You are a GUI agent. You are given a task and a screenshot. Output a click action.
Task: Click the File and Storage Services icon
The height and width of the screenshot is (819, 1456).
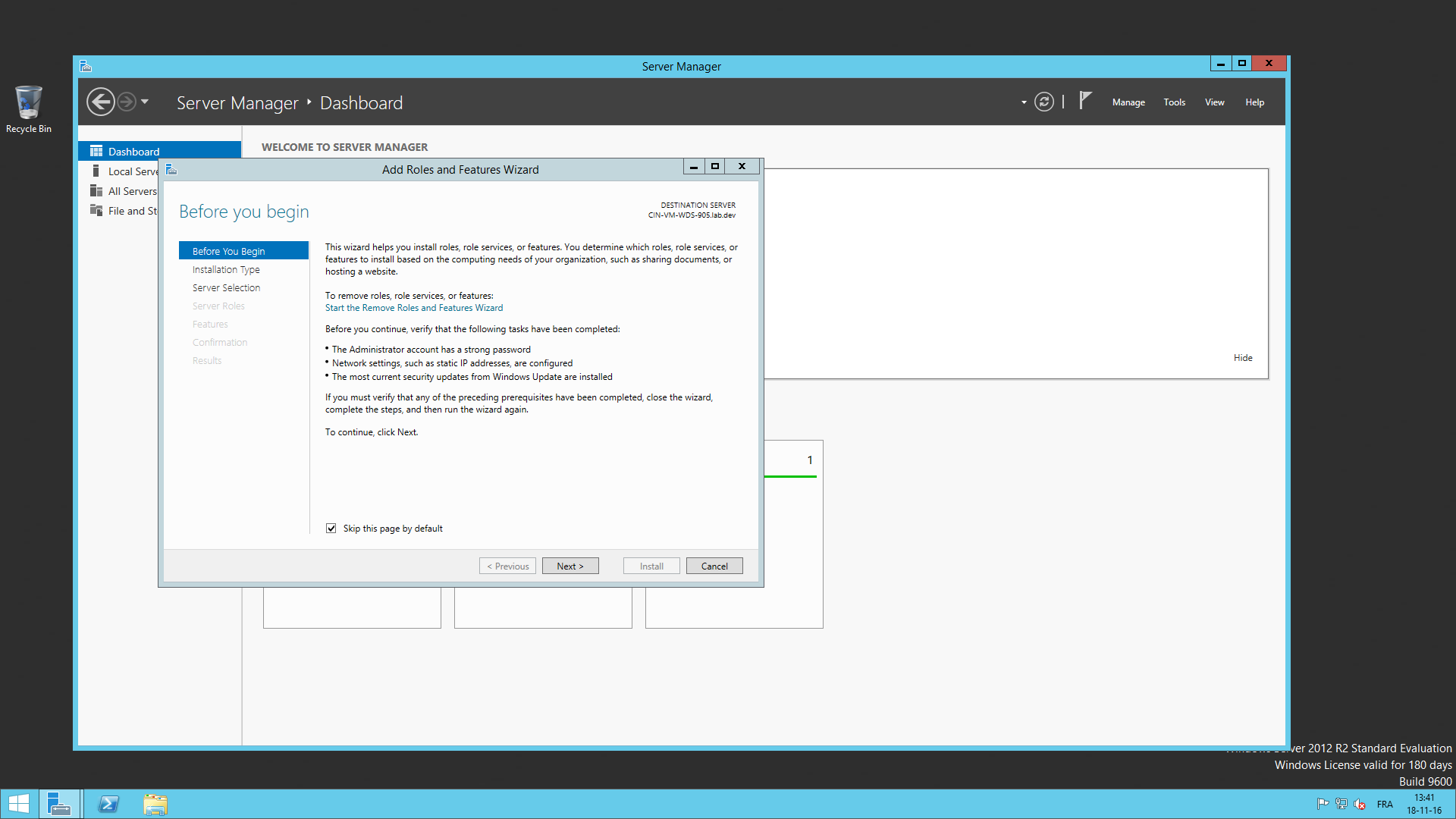click(x=96, y=210)
